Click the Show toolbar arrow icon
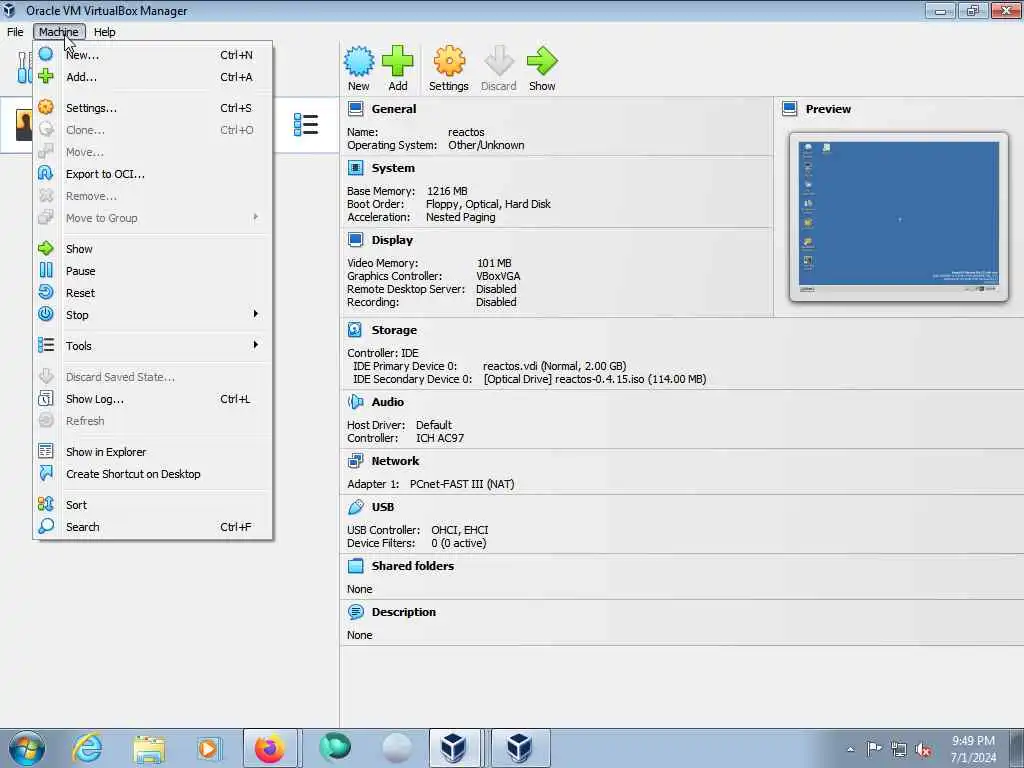 point(542,61)
